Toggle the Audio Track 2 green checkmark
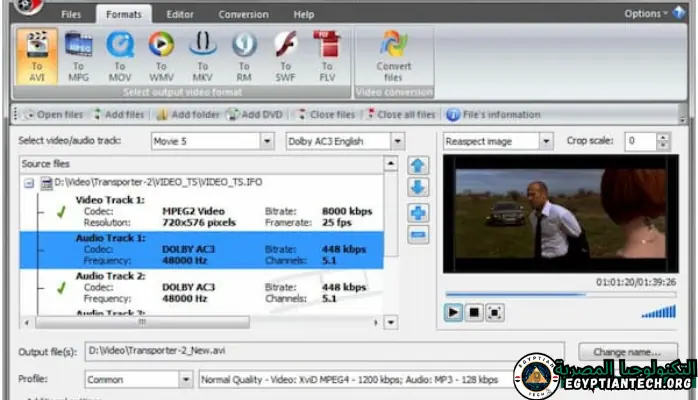The height and width of the screenshot is (400, 698). tap(59, 287)
